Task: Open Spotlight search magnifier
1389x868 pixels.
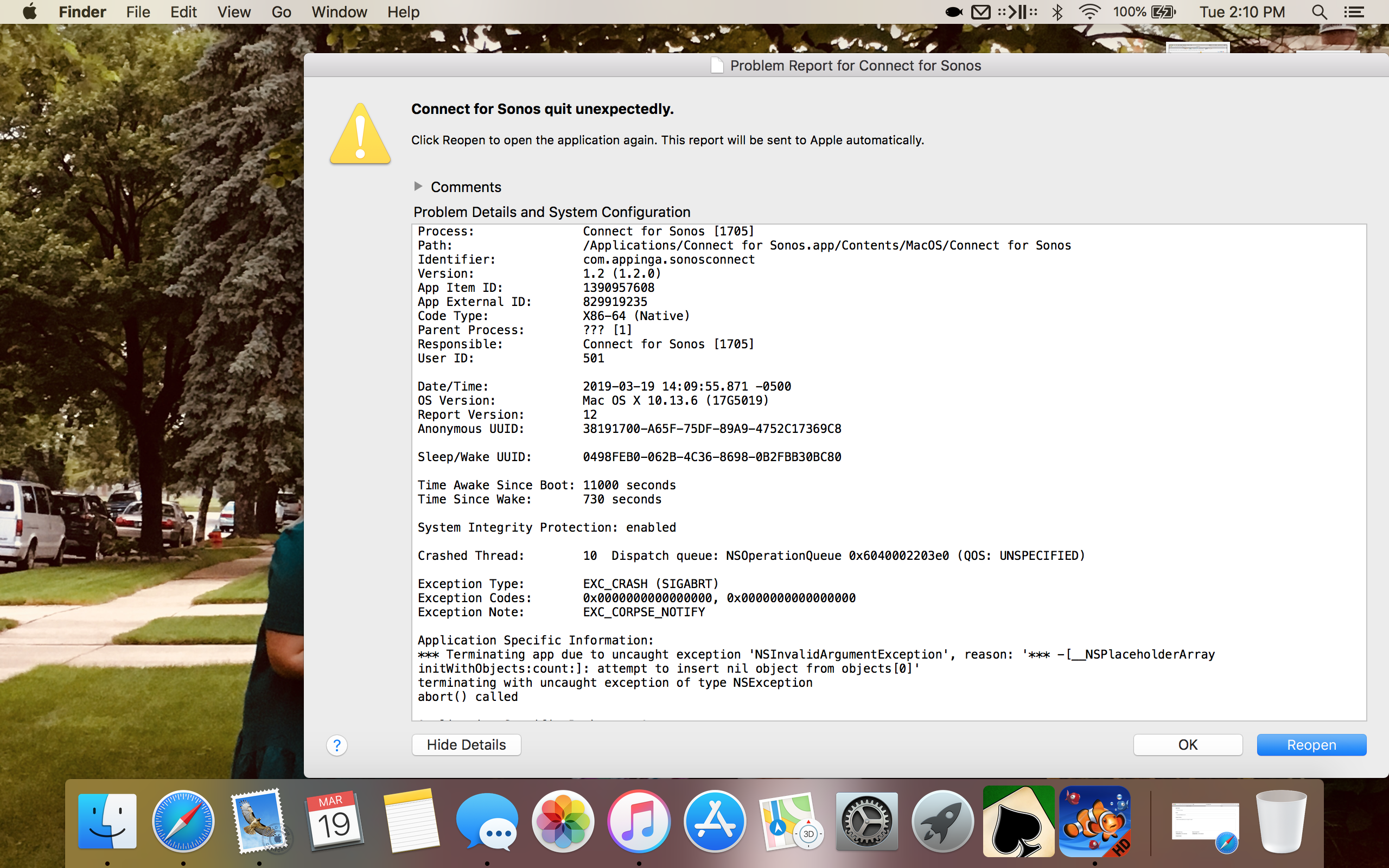Action: [x=1320, y=11]
